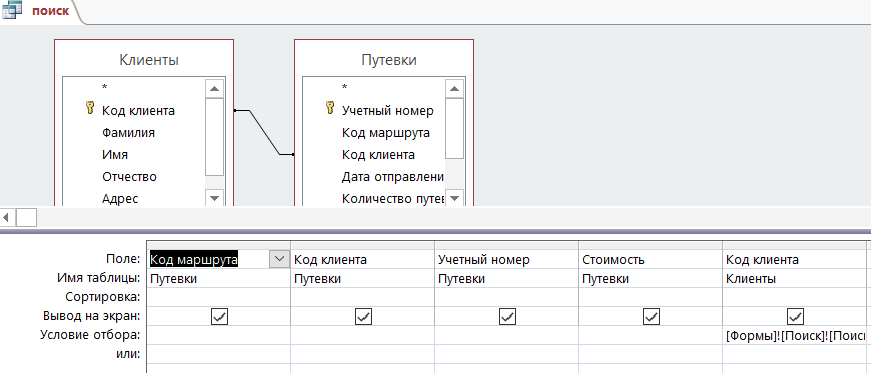The image size is (871, 373).
Task: Click up arrow in Путевки table scrollbar
Action: point(454,88)
